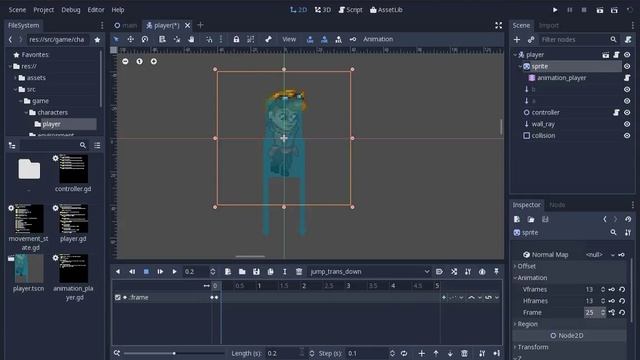Switch to the Node tab

coord(557,205)
